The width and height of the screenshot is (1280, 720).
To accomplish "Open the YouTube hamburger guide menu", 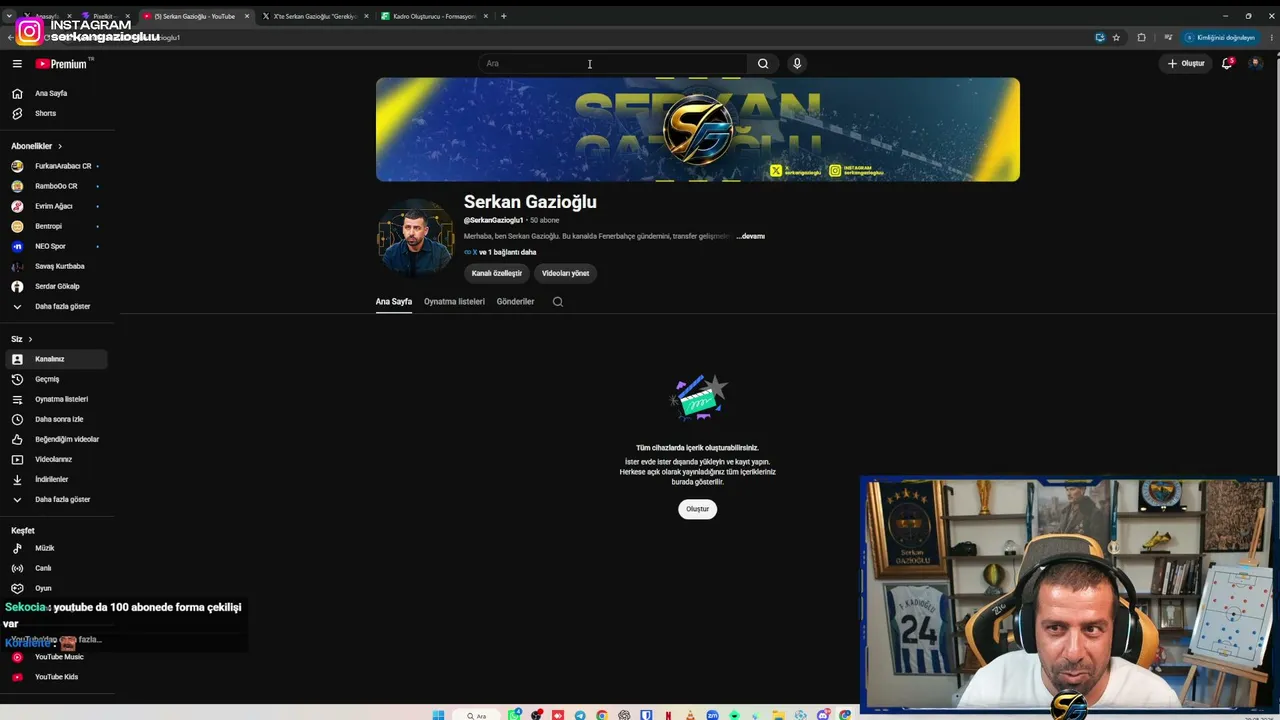I will (17, 63).
